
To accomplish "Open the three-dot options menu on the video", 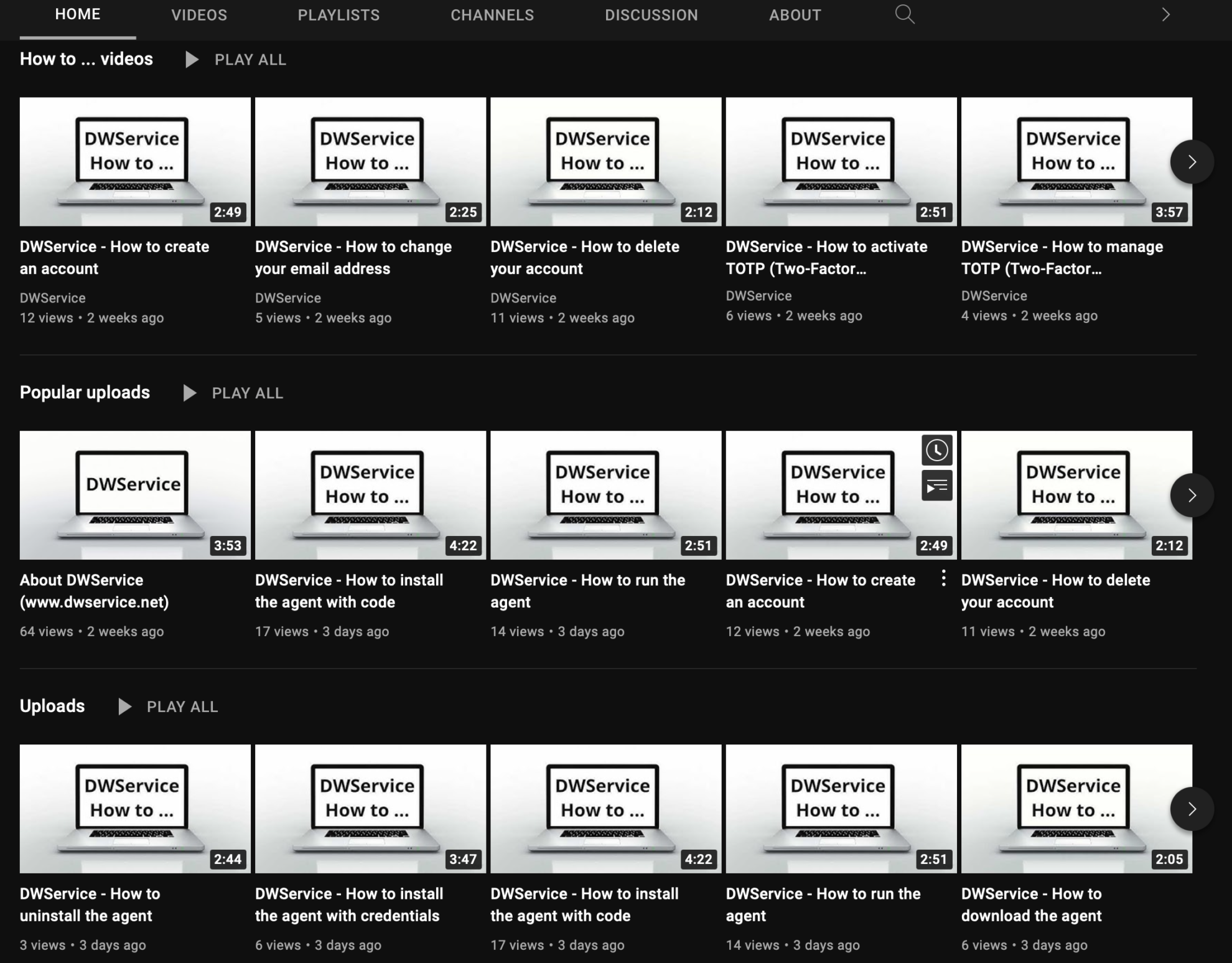I will (x=943, y=579).
